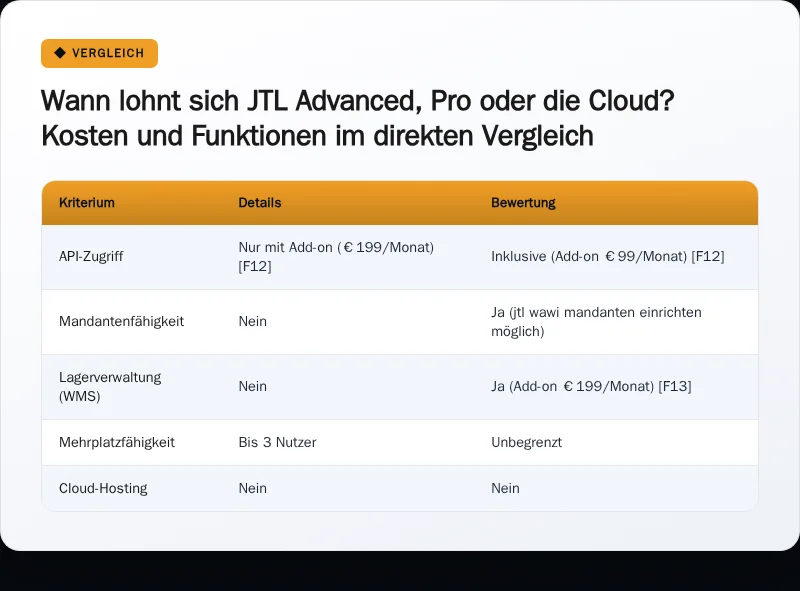This screenshot has width=800, height=591.
Task: Click the 'Lagerverwaltung (WMS)' row label
Action: point(110,386)
